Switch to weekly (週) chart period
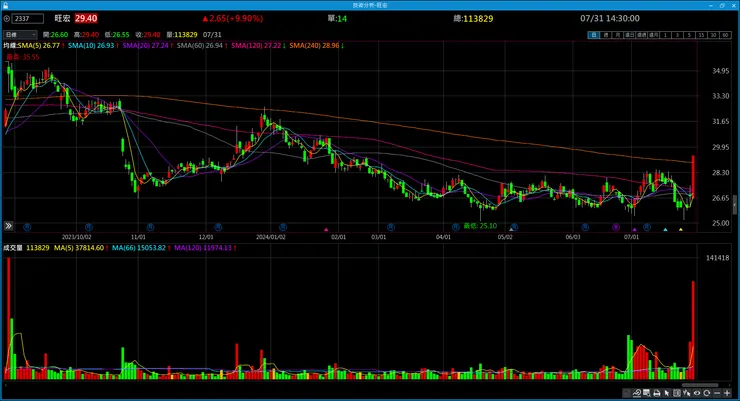The width and height of the screenshot is (740, 401). click(x=605, y=35)
